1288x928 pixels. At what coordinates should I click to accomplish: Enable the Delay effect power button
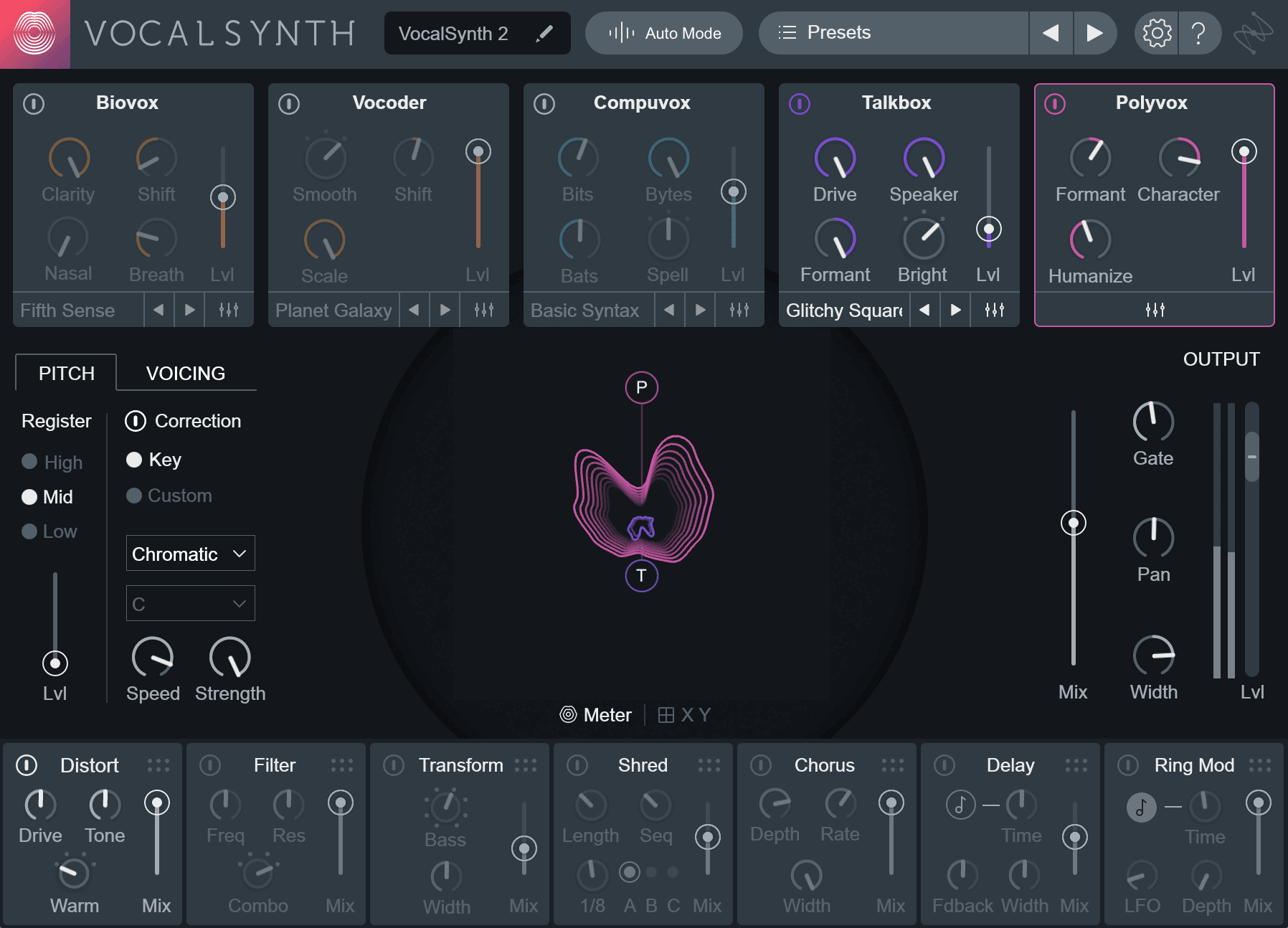pos(944,765)
